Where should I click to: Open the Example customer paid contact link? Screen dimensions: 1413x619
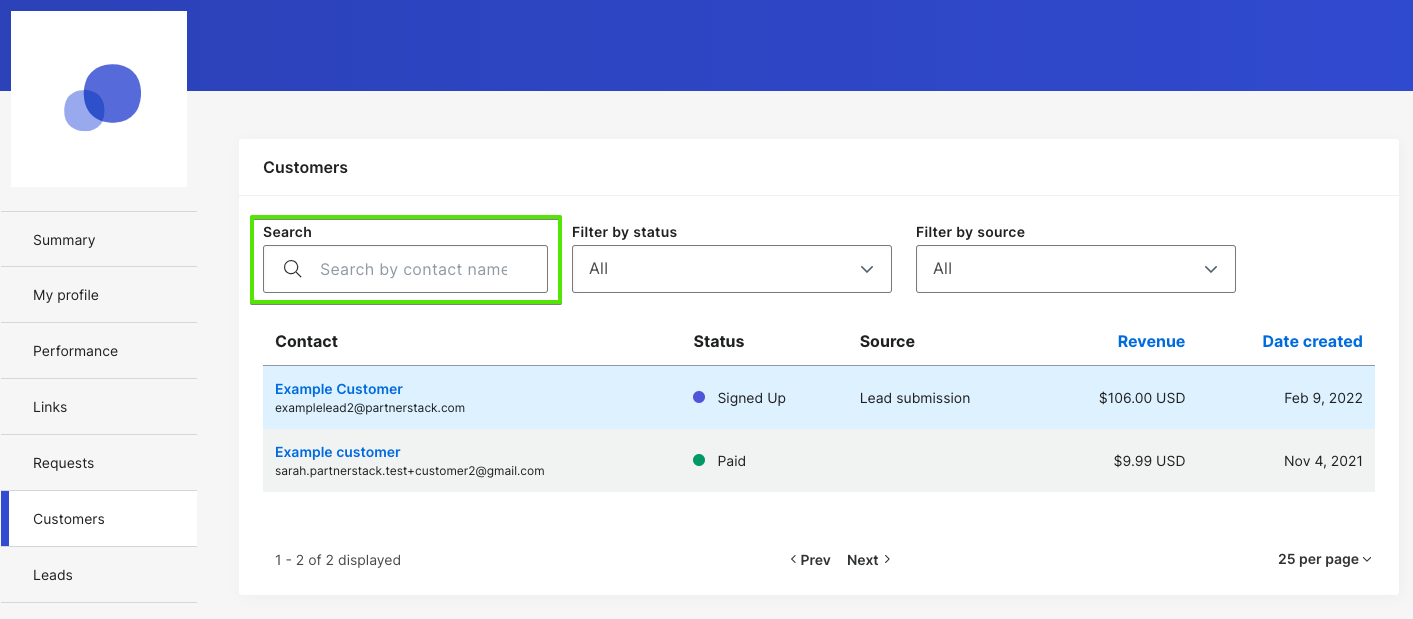338,452
